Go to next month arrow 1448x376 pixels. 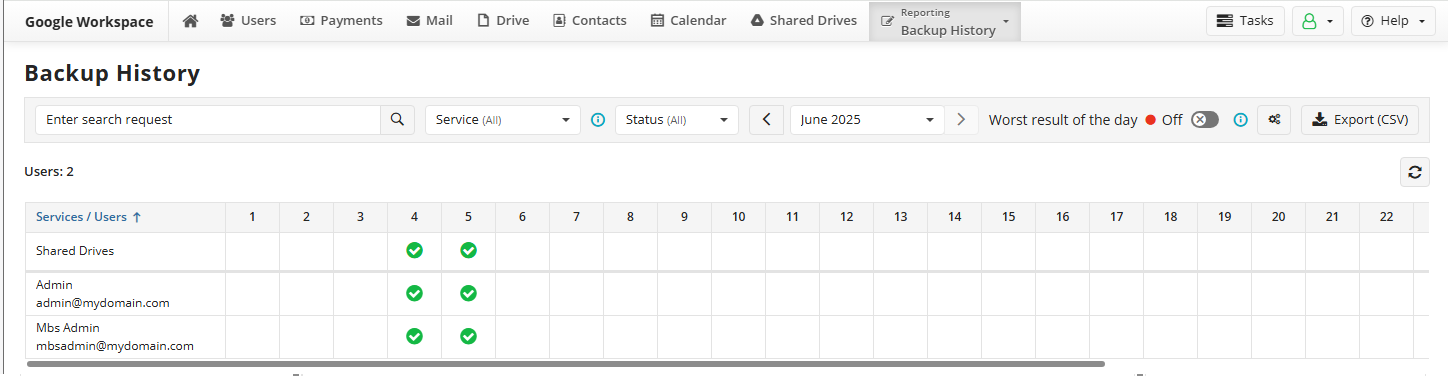[961, 119]
